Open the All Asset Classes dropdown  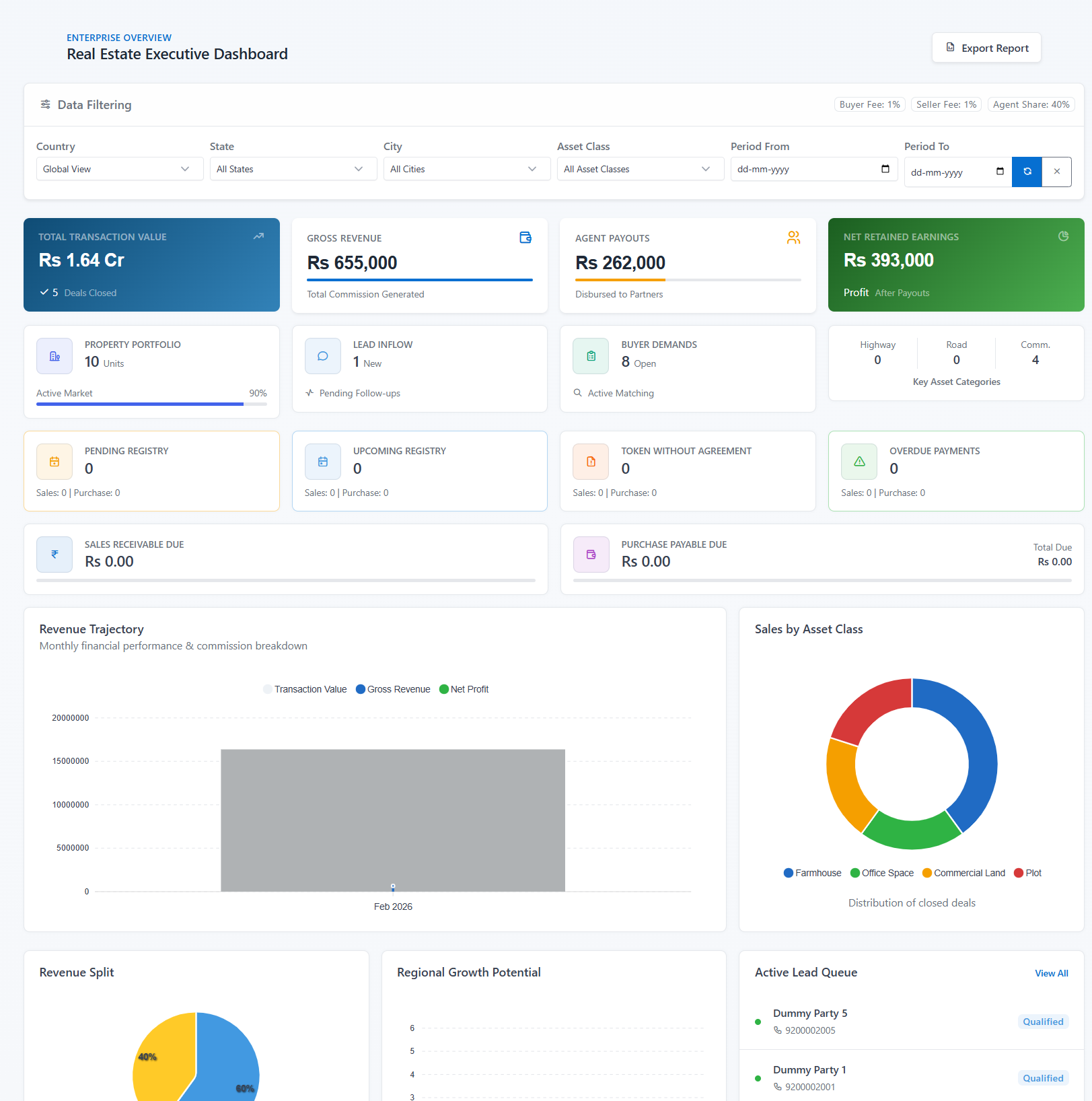tap(641, 169)
